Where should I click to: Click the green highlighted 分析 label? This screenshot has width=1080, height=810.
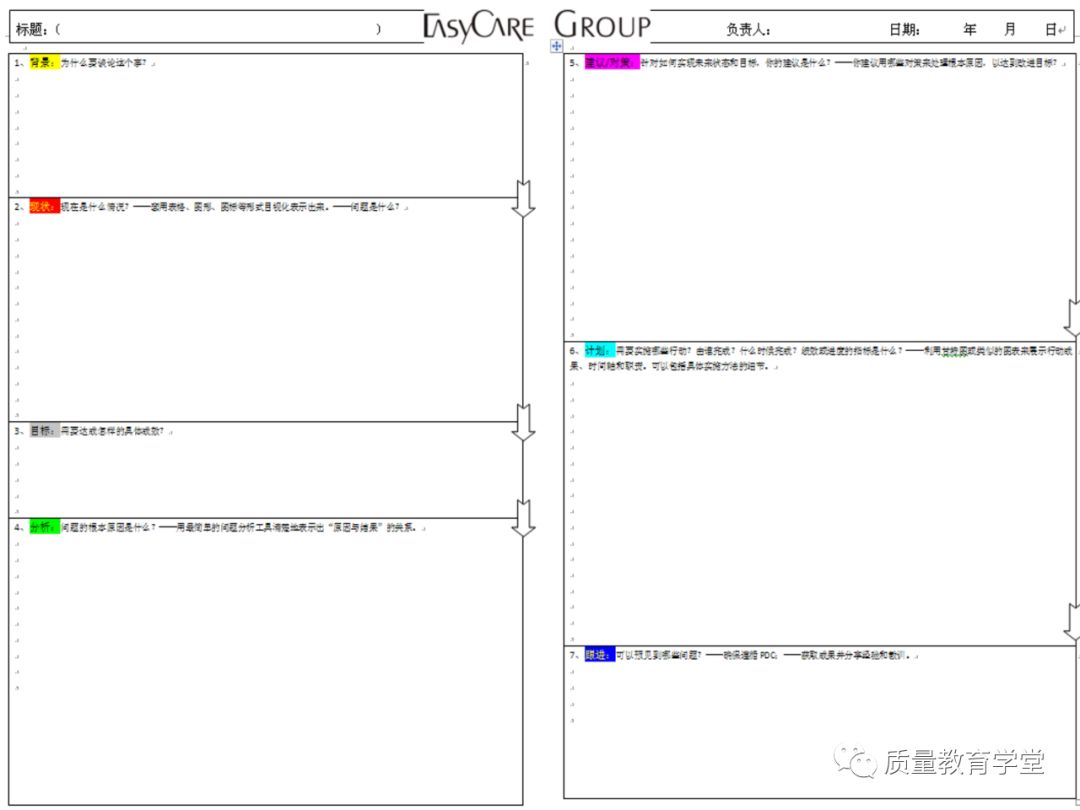[x=44, y=527]
